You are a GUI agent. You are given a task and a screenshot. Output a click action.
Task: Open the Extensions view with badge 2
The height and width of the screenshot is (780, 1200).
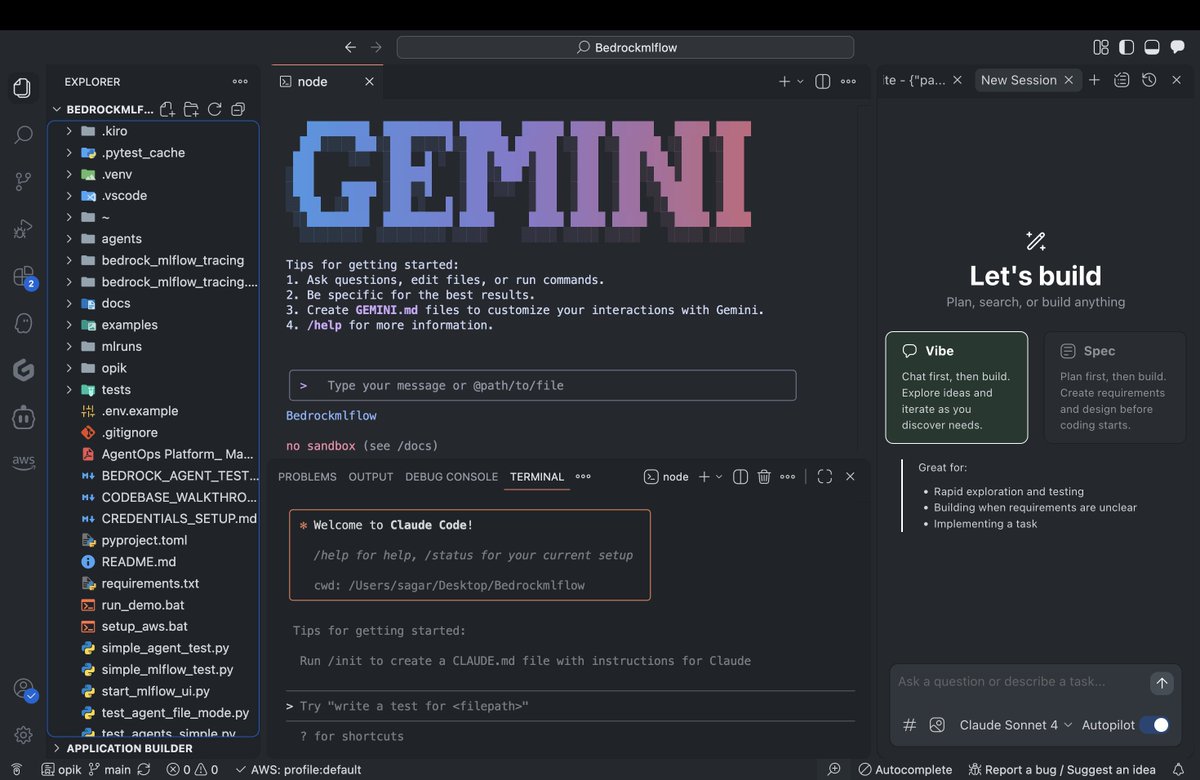[23, 276]
